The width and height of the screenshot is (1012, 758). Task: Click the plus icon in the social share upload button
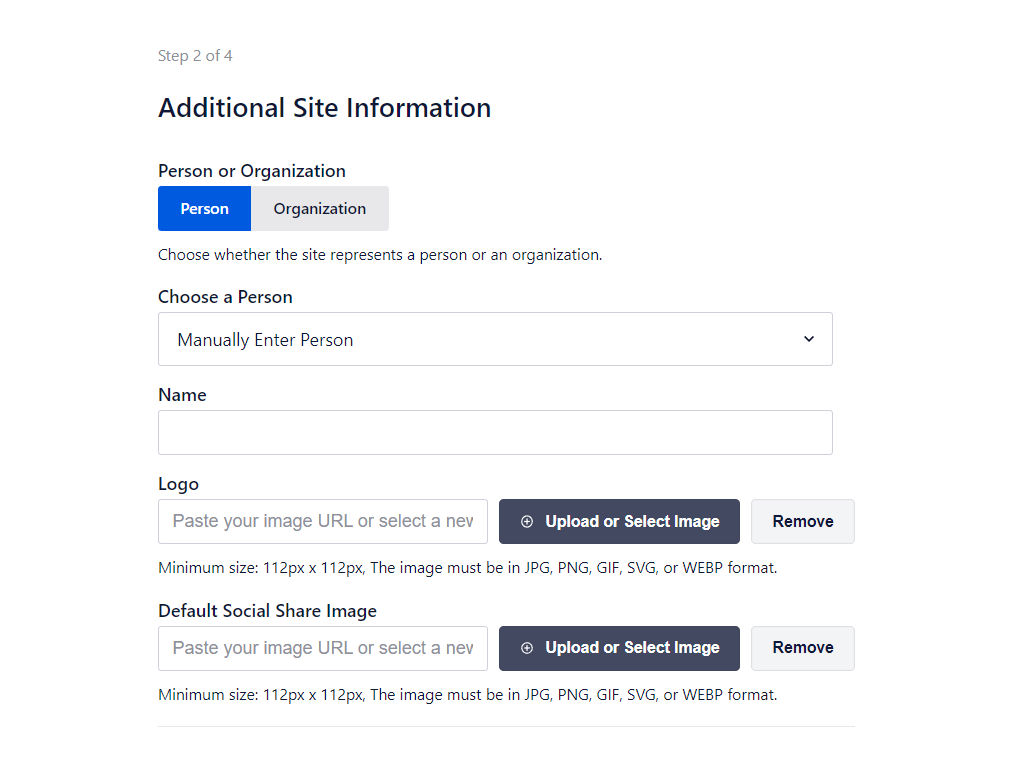[x=527, y=648]
